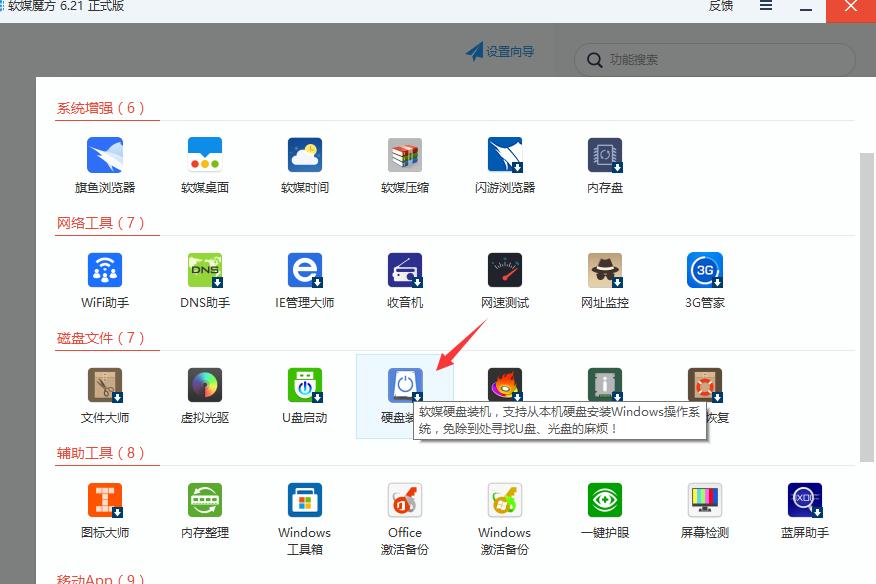Image resolution: width=876 pixels, height=584 pixels.
Task: Enable 一键护眼 eye protection
Action: pos(604,500)
